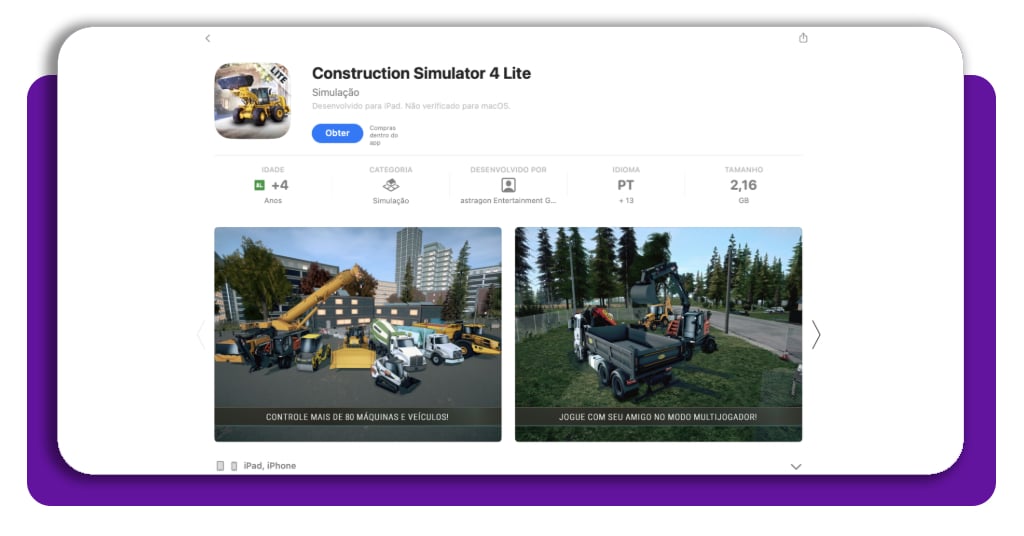Open the astragon Entertainment developer icon
1024x536 pixels.
click(508, 185)
